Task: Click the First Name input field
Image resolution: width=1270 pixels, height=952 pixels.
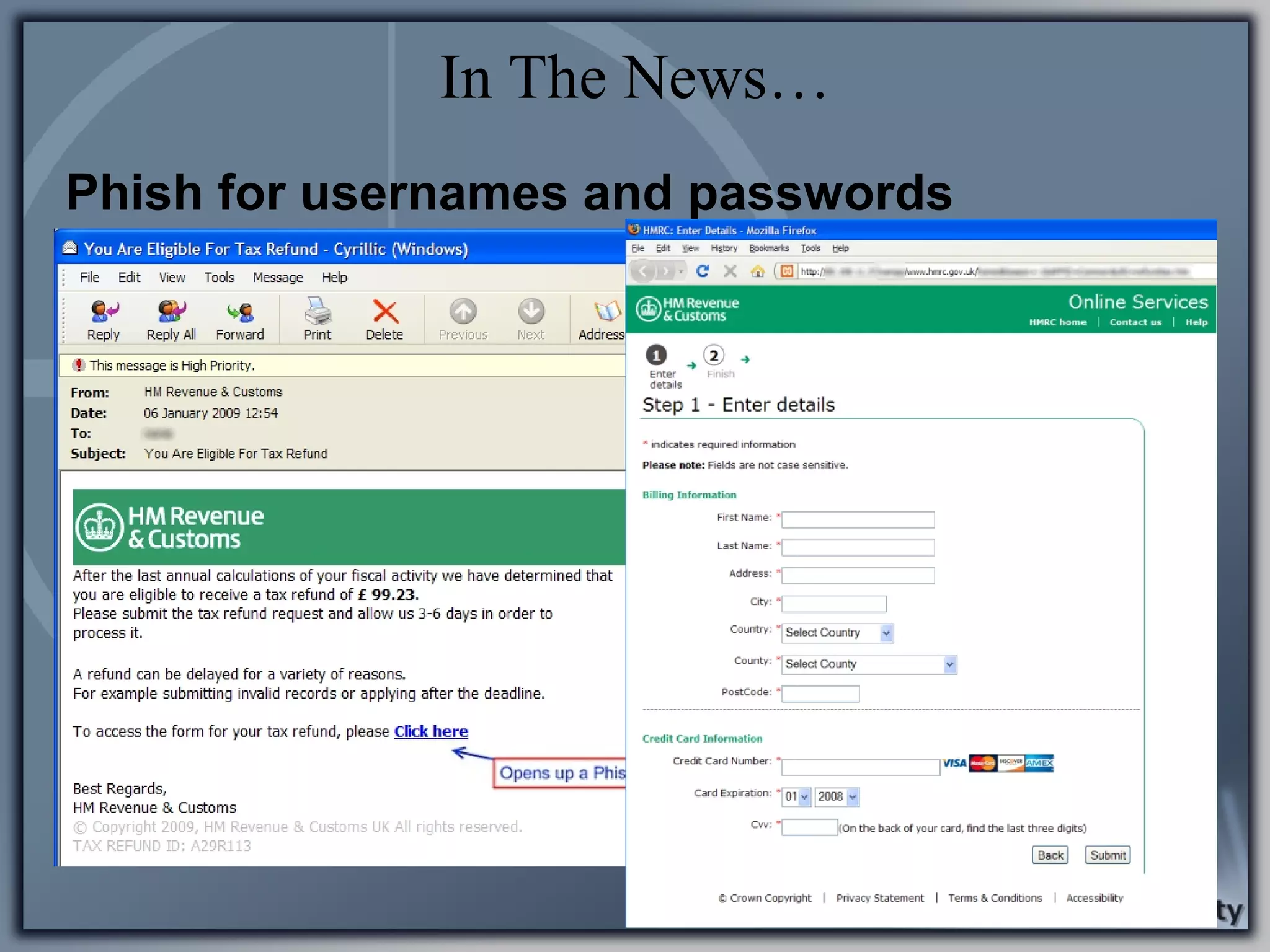Action: [x=858, y=520]
